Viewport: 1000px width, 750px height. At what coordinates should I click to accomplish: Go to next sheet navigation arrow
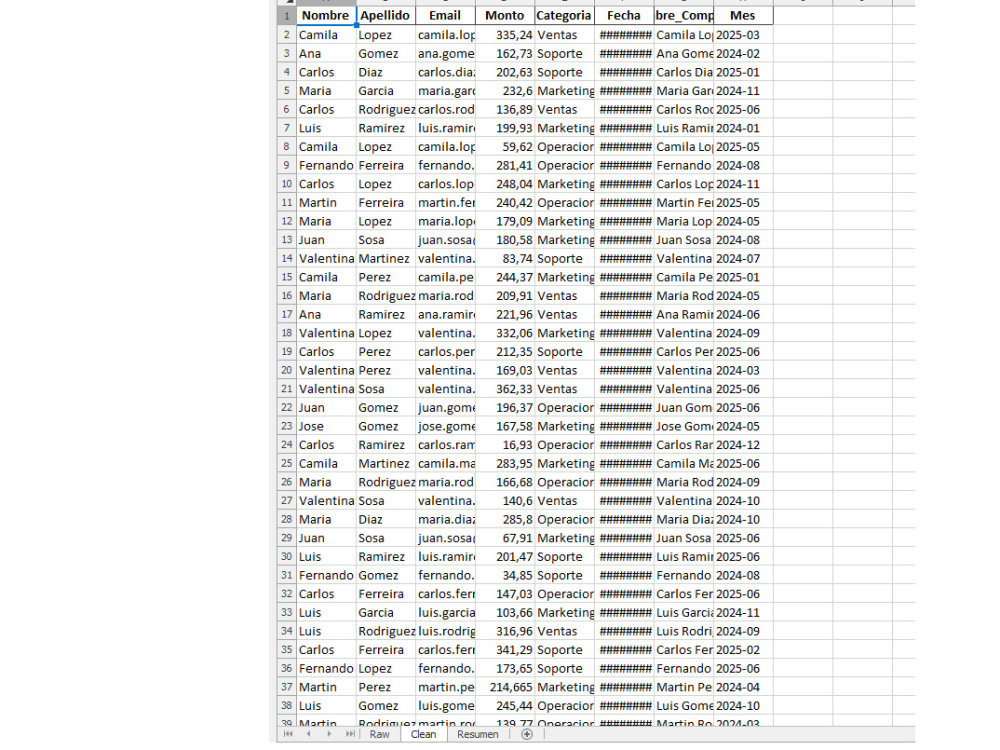(x=329, y=734)
